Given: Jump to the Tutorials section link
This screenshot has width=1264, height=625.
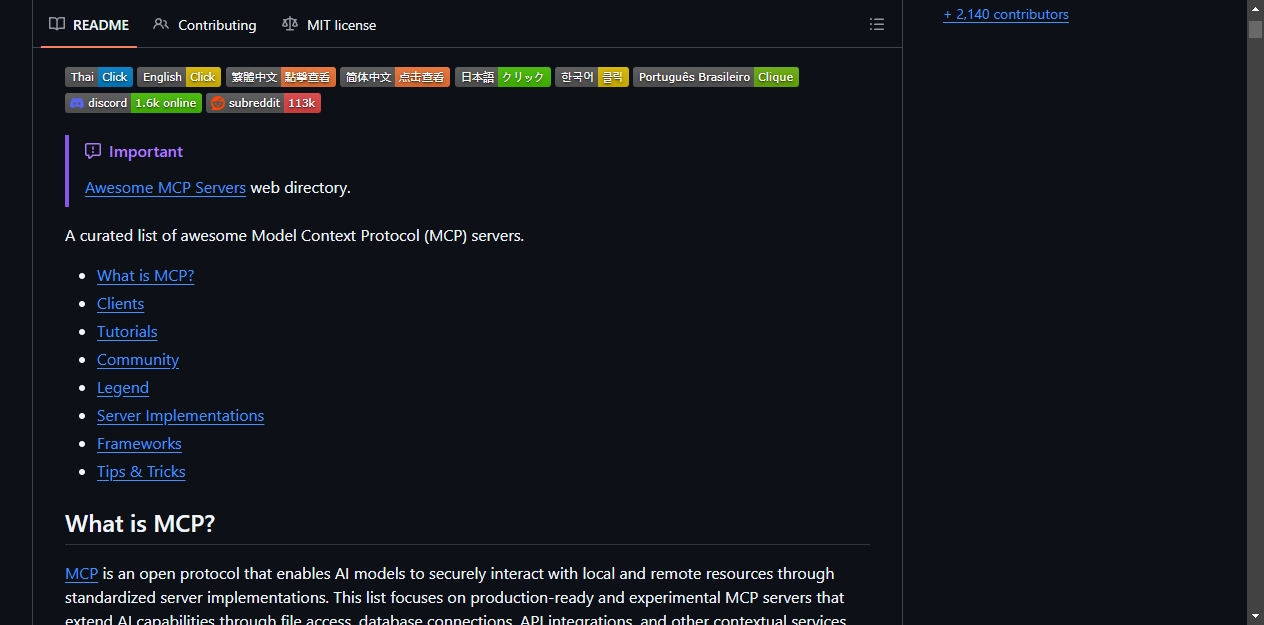Looking at the screenshot, I should click(127, 331).
